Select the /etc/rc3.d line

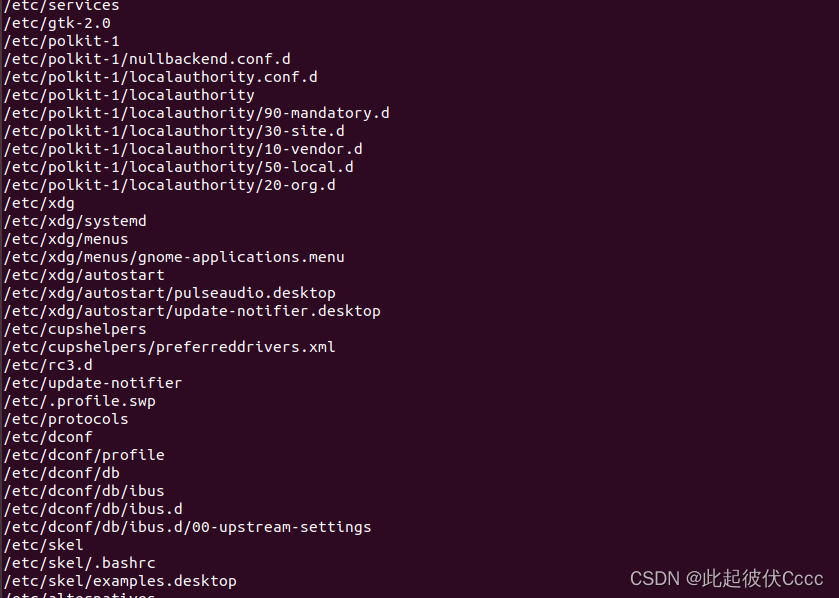coord(48,365)
